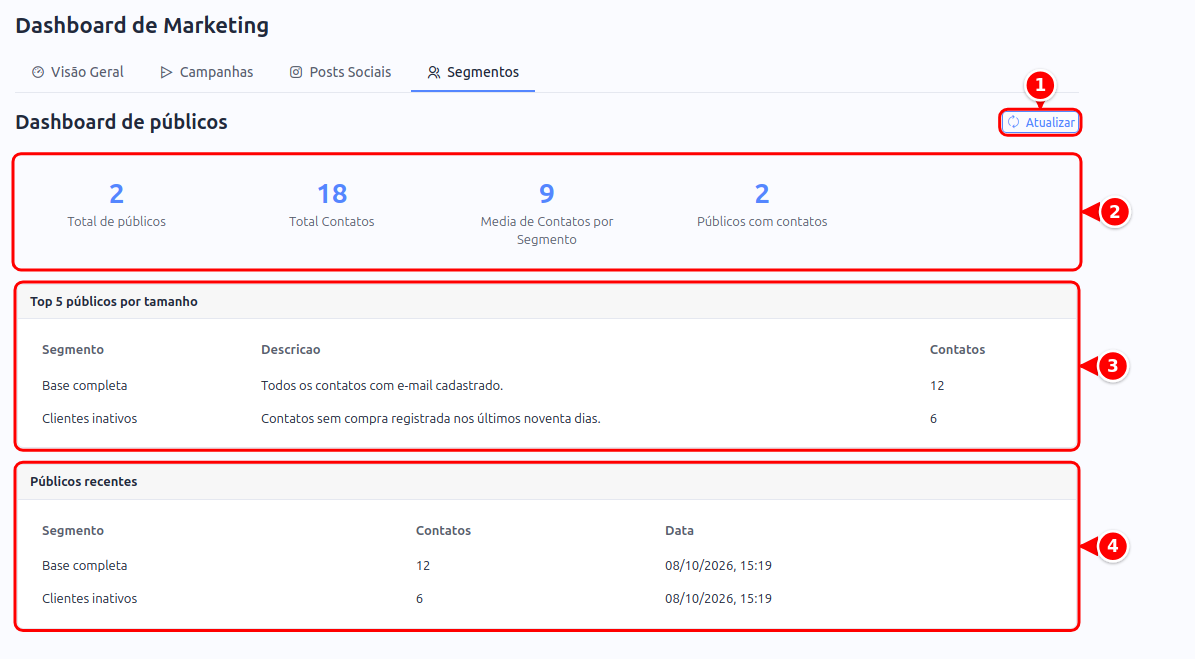Viewport: 1195px width, 659px height.
Task: Click the Total de públicos label
Action: pyautogui.click(x=117, y=222)
